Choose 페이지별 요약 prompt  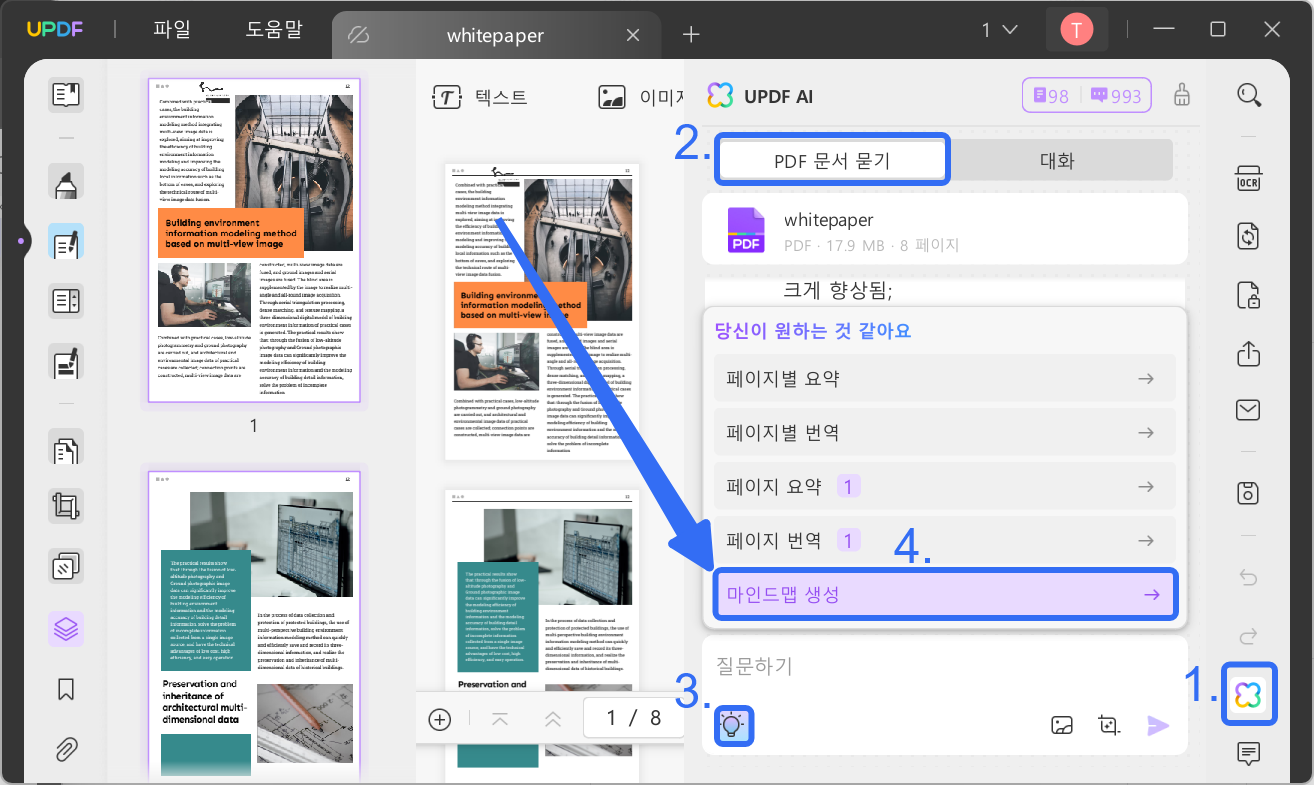point(946,379)
